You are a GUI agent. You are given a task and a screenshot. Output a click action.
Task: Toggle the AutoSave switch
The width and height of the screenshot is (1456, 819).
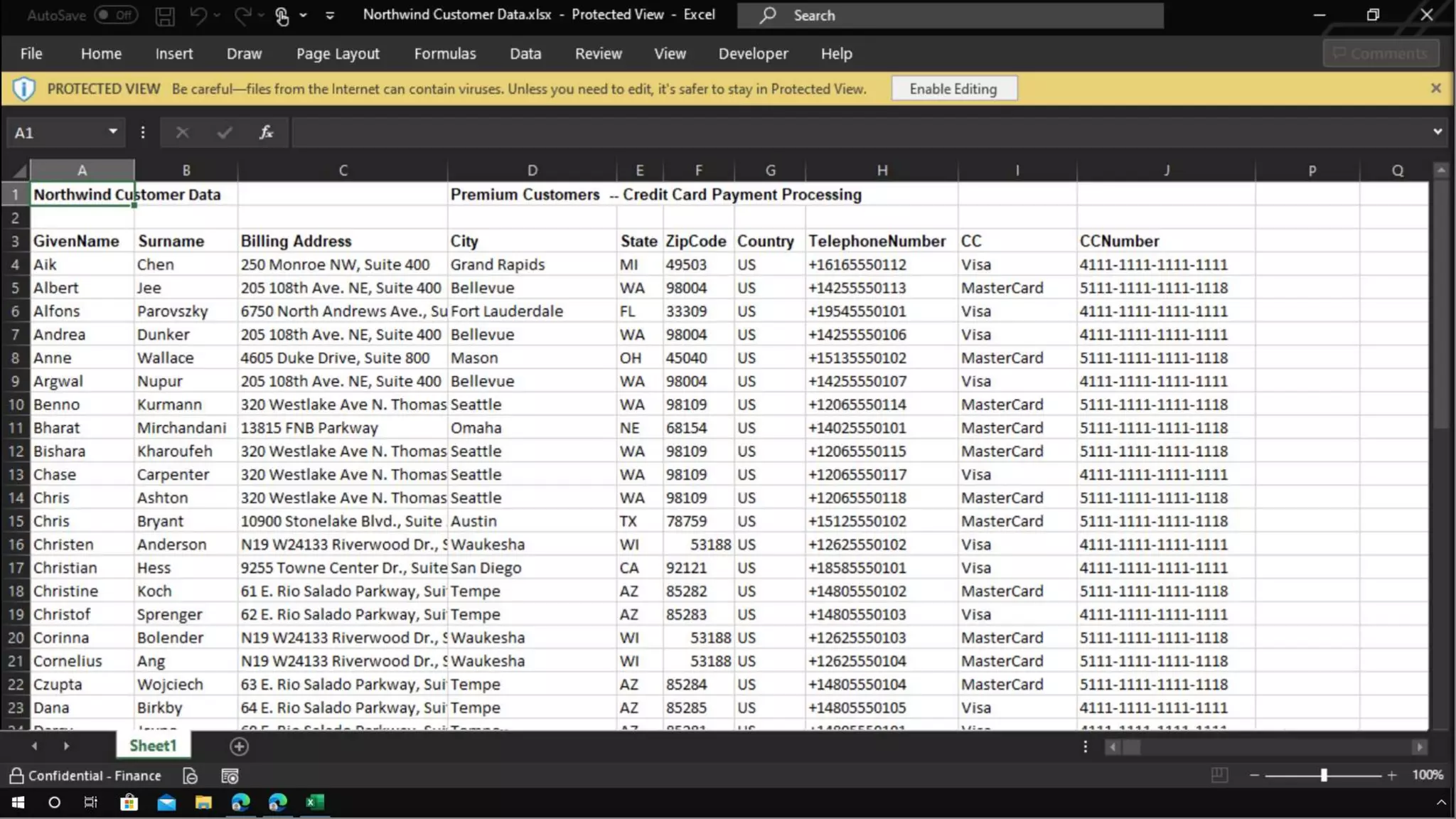116,15
